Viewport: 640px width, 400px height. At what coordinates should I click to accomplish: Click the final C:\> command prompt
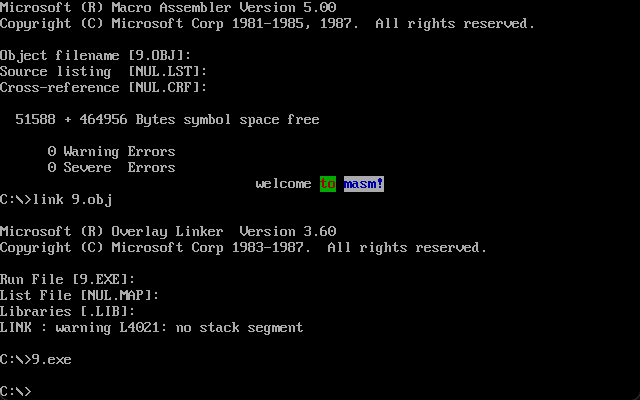16,391
